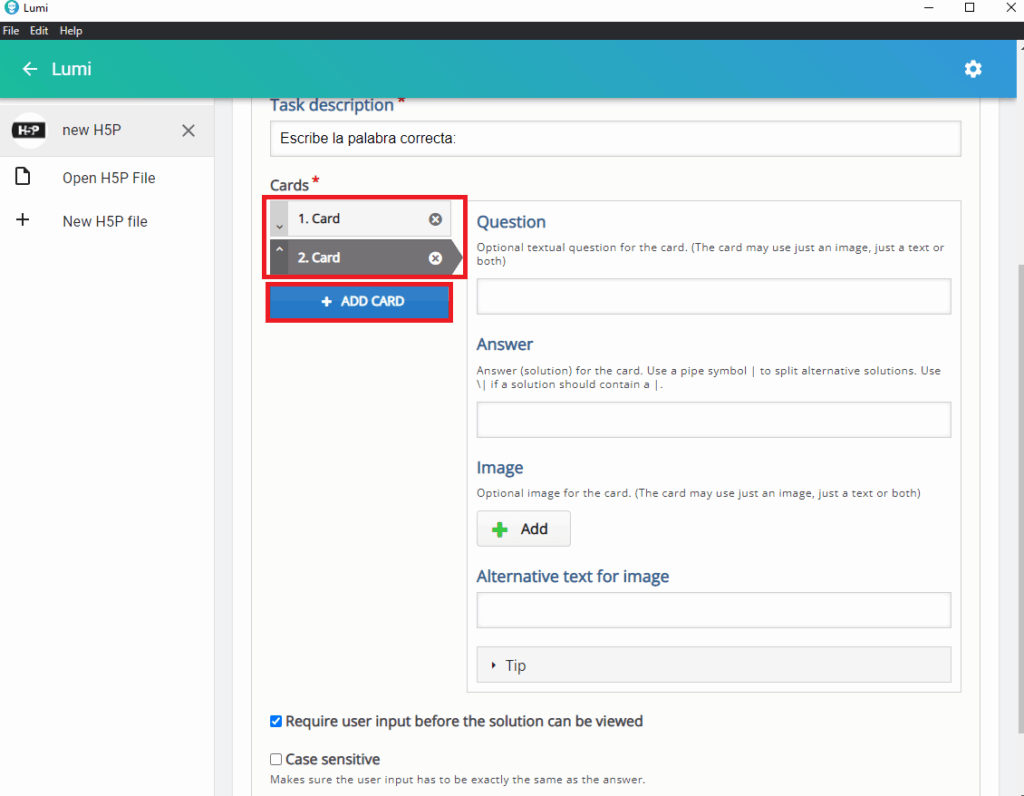Screen dimensions: 1024x796
Task: Open settings with the gear icon
Action: [x=972, y=69]
